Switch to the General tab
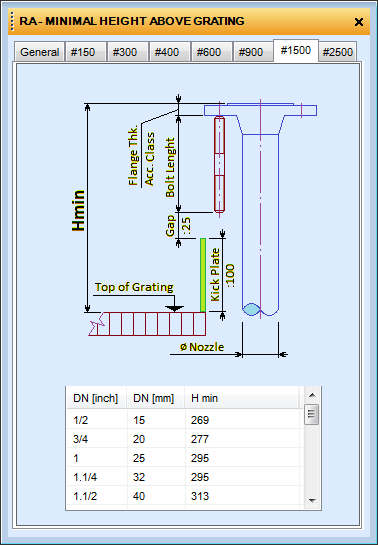Viewport: 378px width, 545px height. pyautogui.click(x=39, y=52)
